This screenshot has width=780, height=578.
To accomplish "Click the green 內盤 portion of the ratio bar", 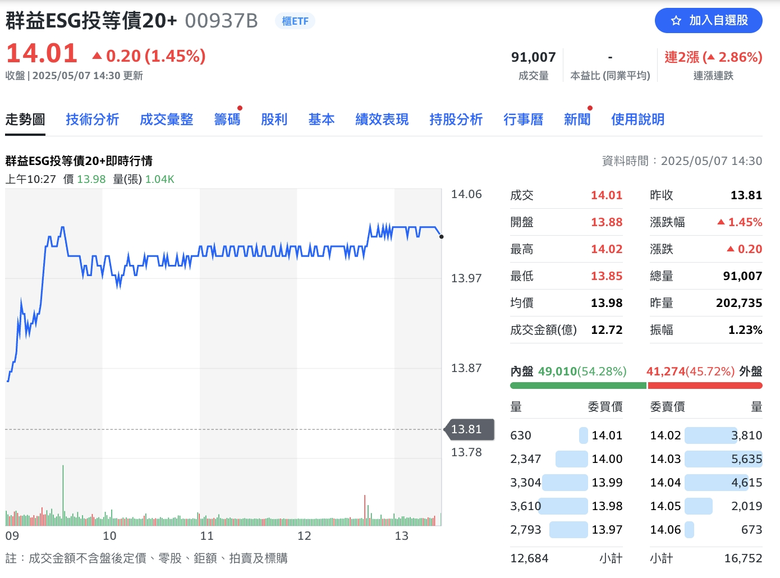I will pyautogui.click(x=578, y=385).
